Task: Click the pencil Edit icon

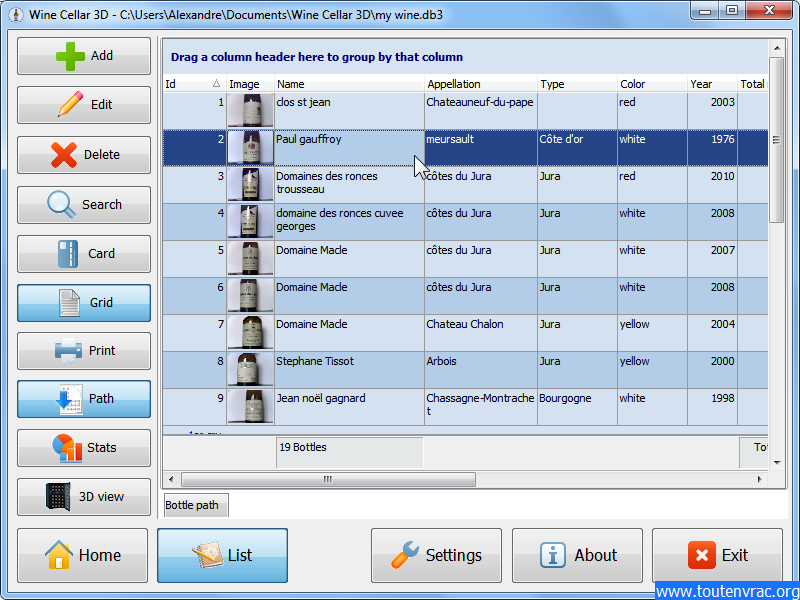Action: click(70, 105)
